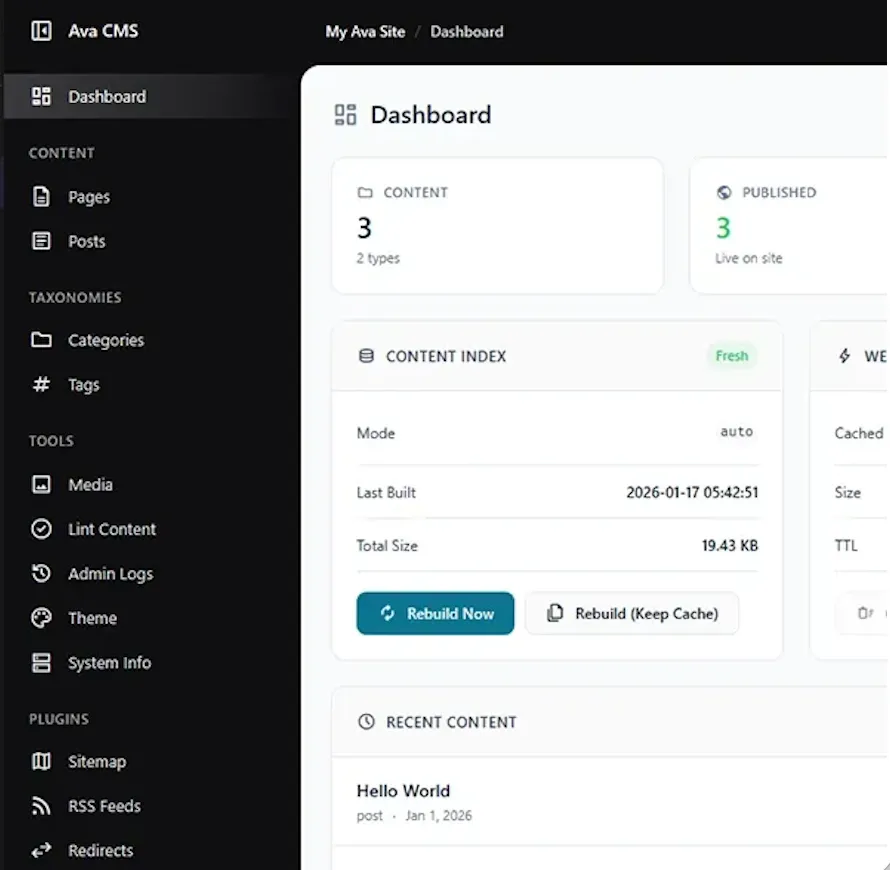The width and height of the screenshot is (890, 870).
Task: Click the trash icon button in cache card
Action: (864, 613)
